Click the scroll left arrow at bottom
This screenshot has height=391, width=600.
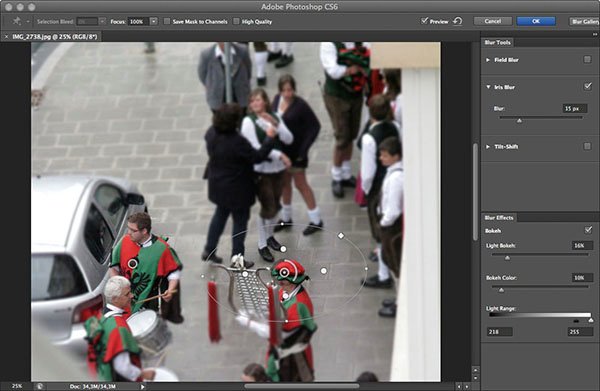click(459, 387)
